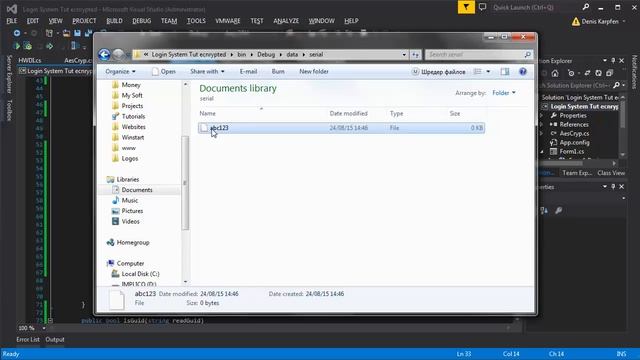Select App.config in Solution Explorer

(574, 142)
